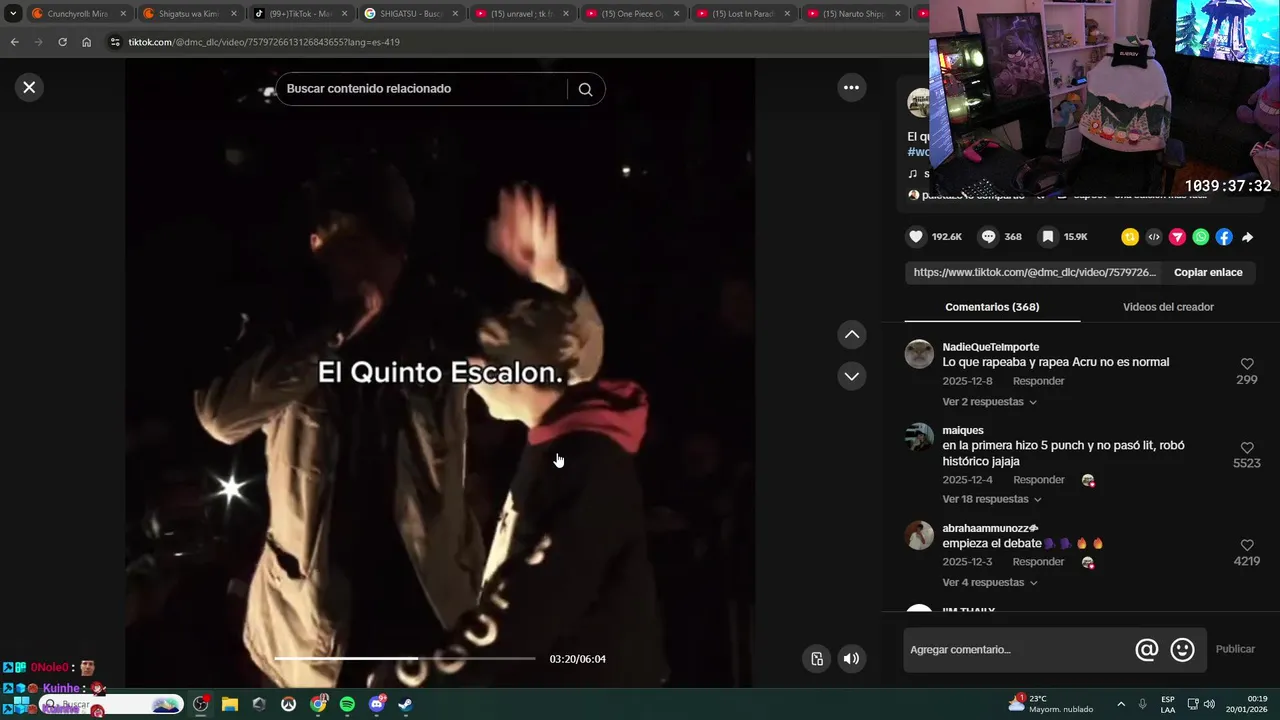The width and height of the screenshot is (1280, 720).
Task: Switch to 'Videos del creador' tab
Action: coord(1168,307)
